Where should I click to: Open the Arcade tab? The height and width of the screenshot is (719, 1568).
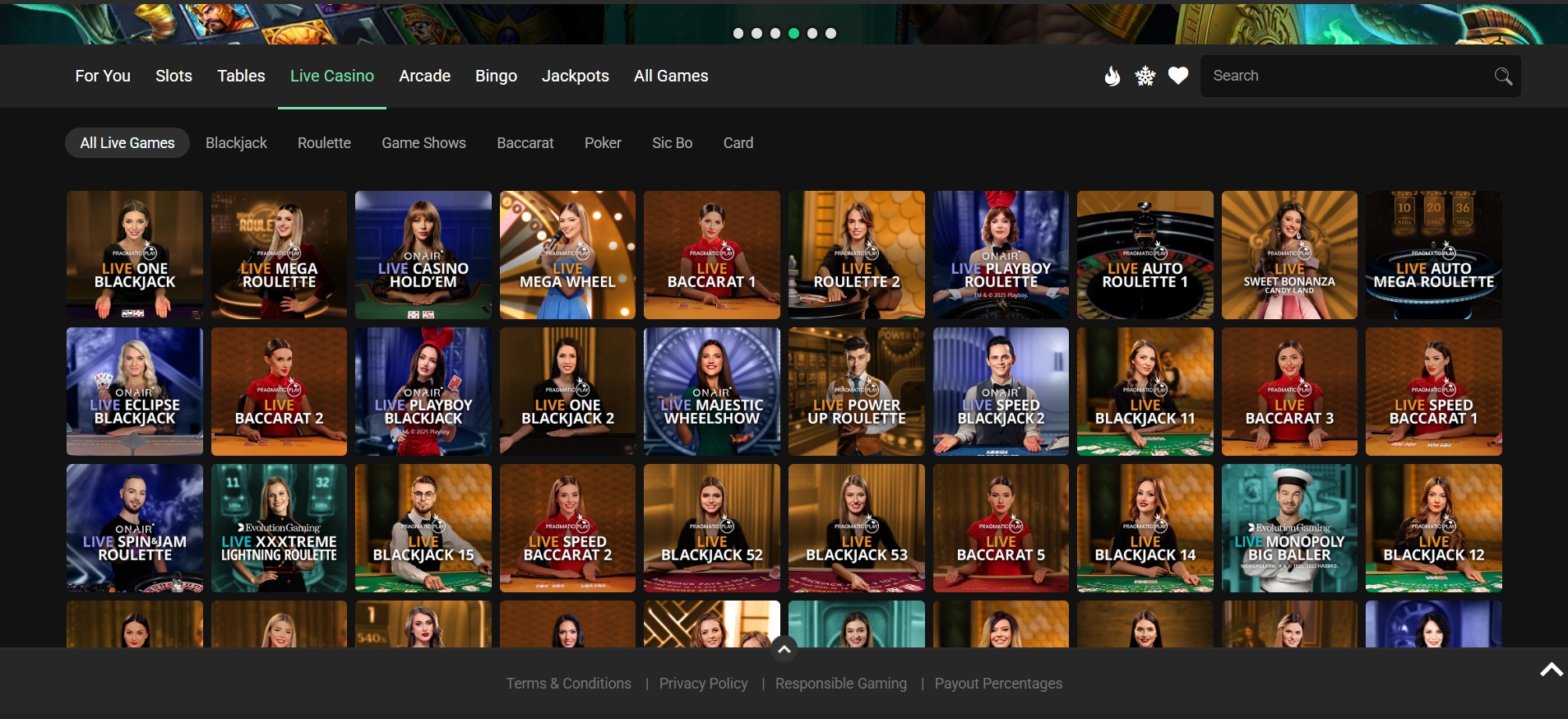pyautogui.click(x=425, y=76)
